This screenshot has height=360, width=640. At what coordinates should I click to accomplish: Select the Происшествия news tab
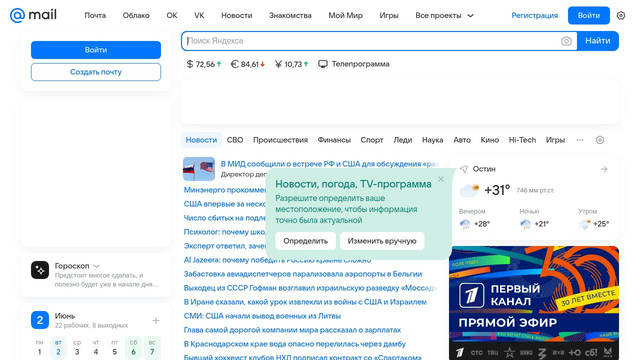(x=280, y=140)
